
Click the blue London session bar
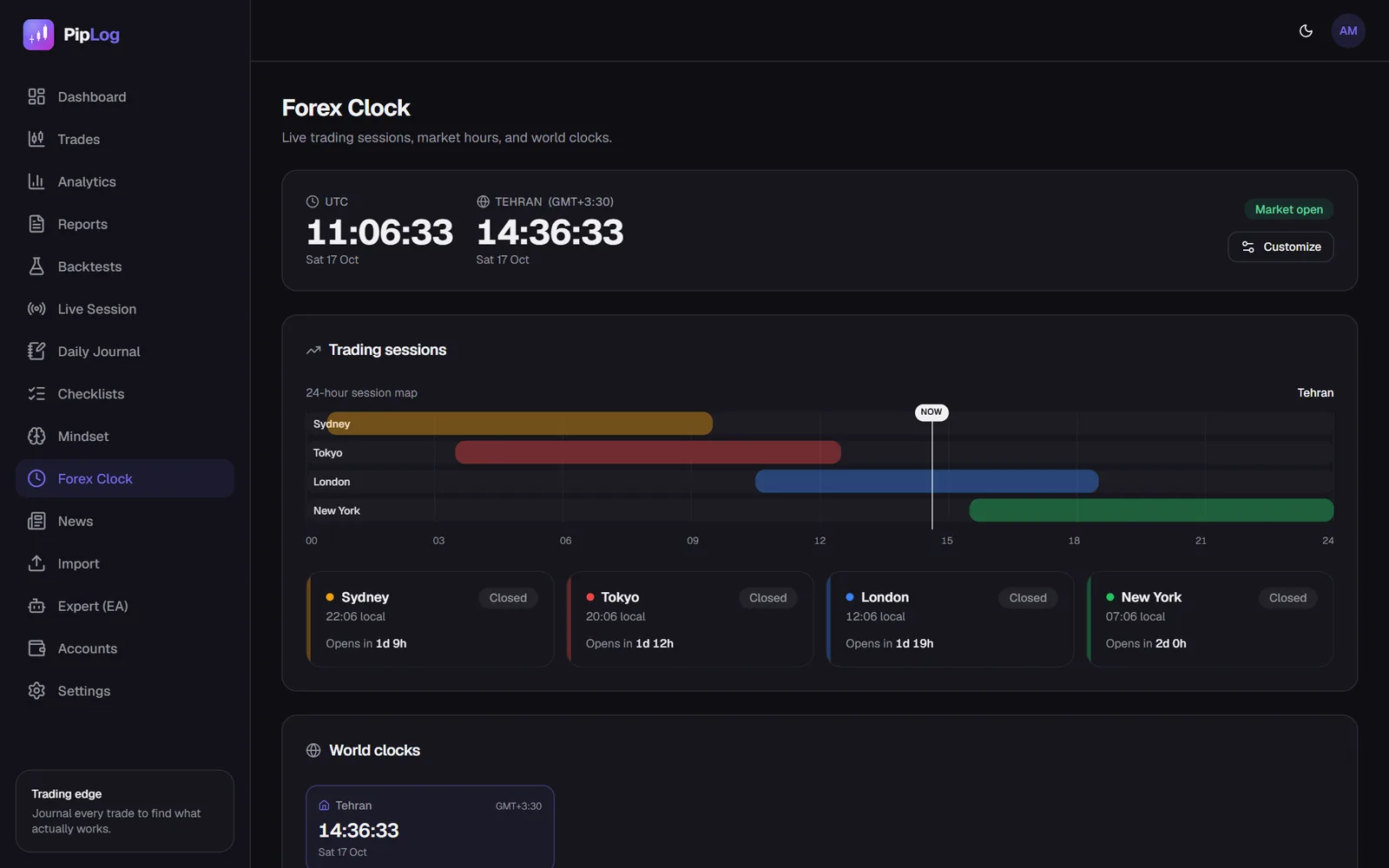pyautogui.click(x=926, y=481)
